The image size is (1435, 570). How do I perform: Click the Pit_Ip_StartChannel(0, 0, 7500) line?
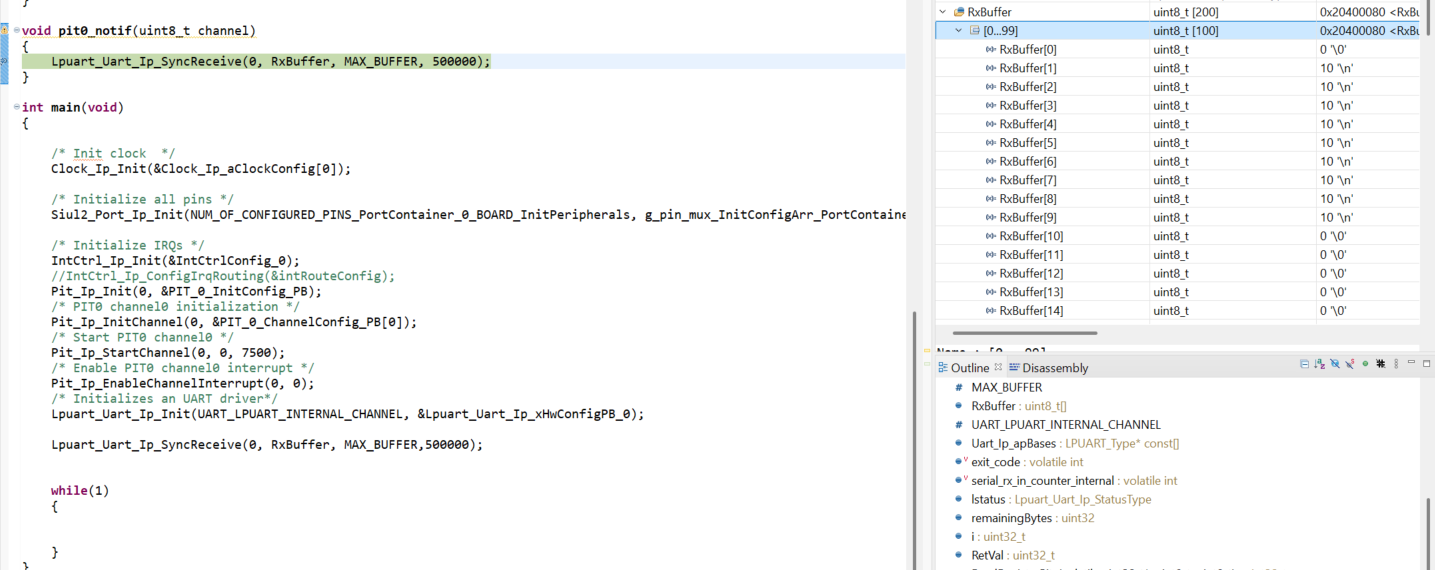coord(168,353)
